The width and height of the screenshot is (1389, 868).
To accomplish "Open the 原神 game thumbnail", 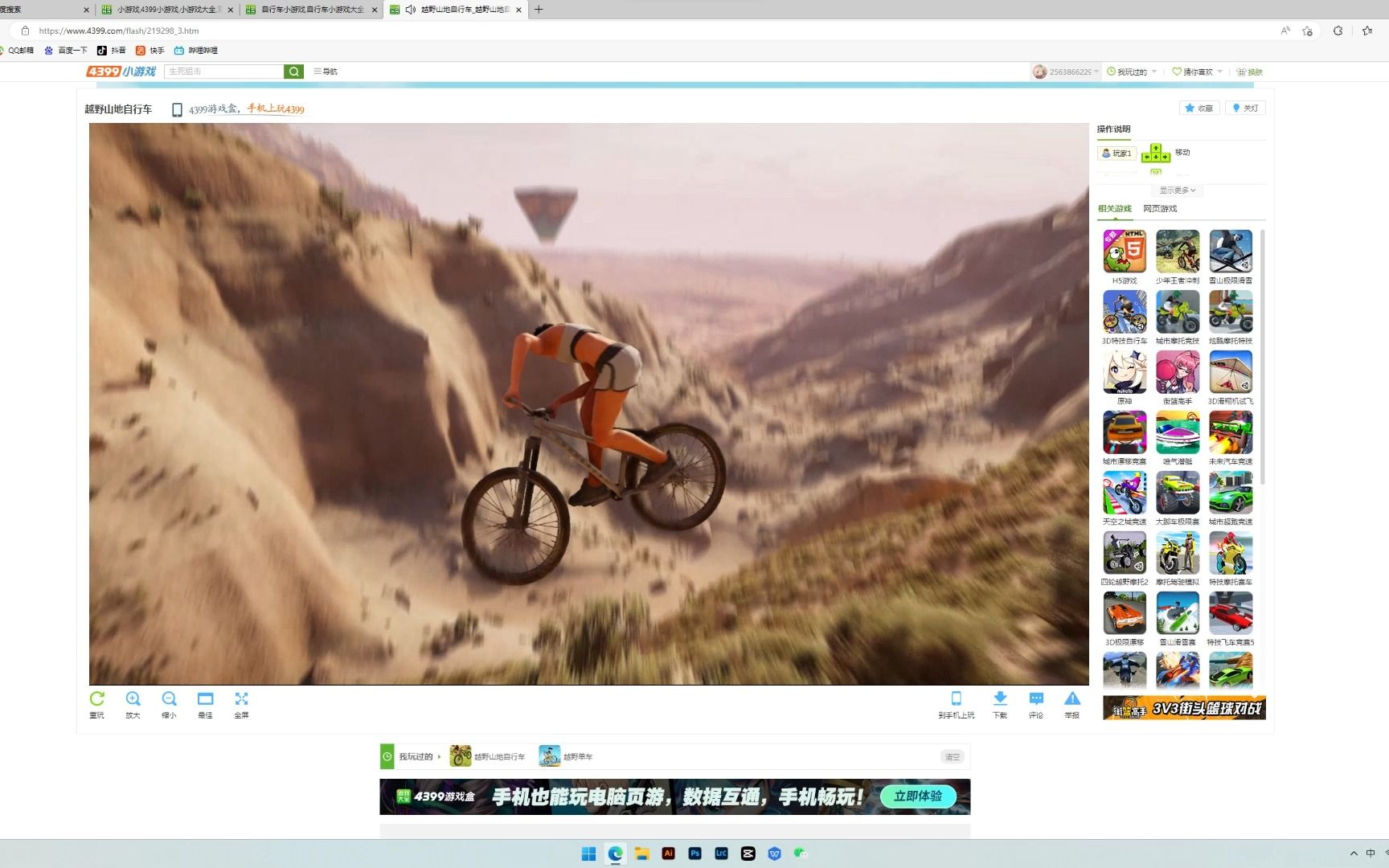I will (x=1125, y=371).
